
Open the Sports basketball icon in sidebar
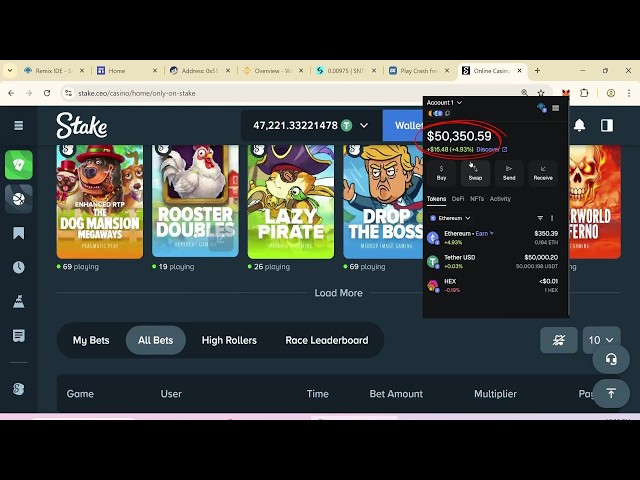click(19, 199)
